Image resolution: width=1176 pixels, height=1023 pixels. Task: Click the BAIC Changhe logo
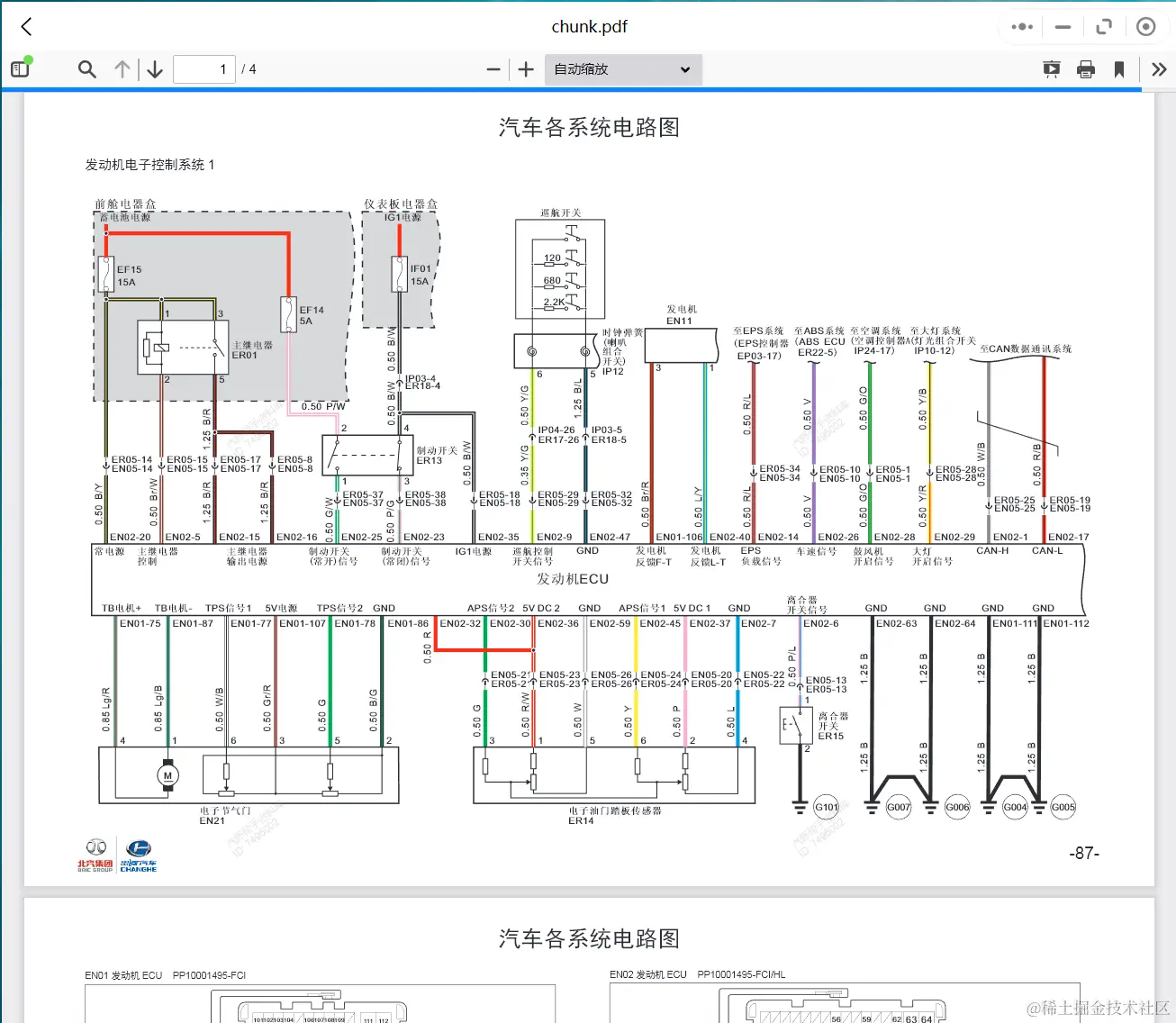pos(117,856)
